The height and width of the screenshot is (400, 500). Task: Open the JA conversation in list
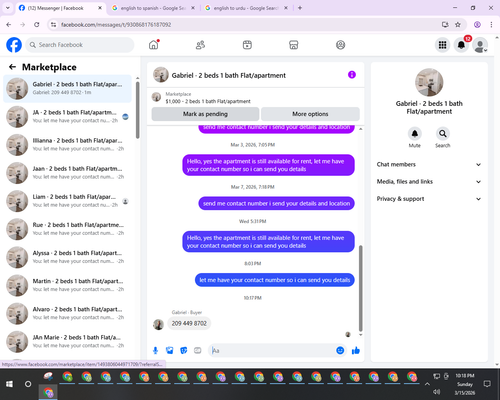67,117
